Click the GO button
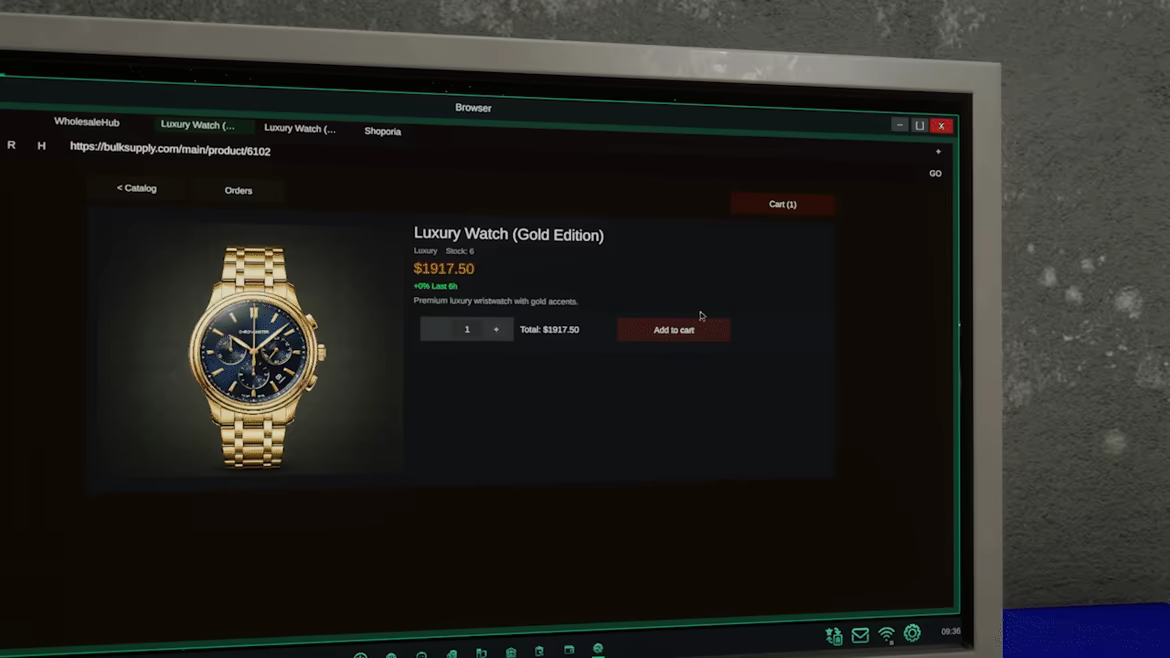This screenshot has height=658, width=1170. click(x=935, y=173)
